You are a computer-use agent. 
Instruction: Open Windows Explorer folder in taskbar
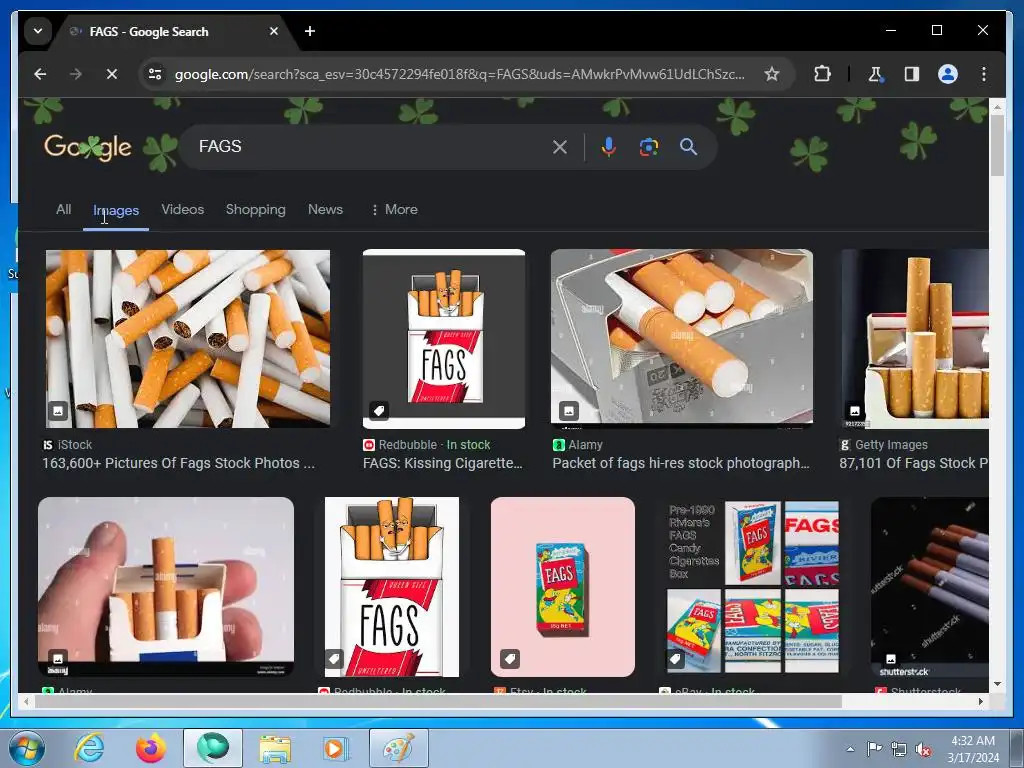coord(275,748)
